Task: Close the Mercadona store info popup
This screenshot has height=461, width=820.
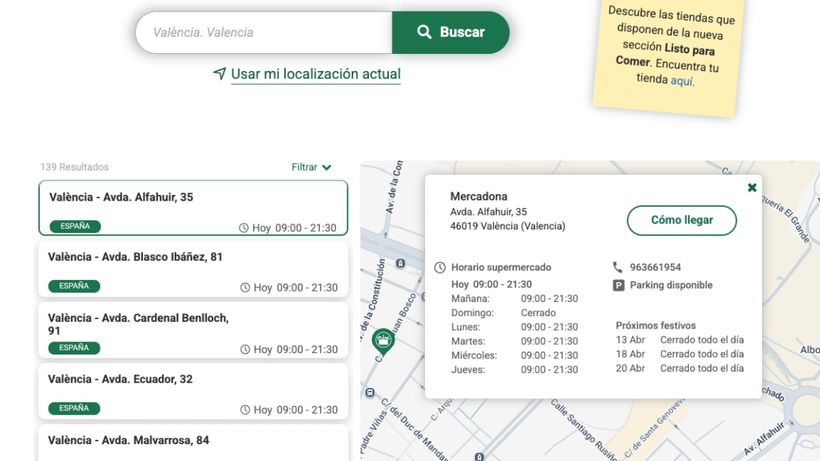Action: [x=751, y=188]
